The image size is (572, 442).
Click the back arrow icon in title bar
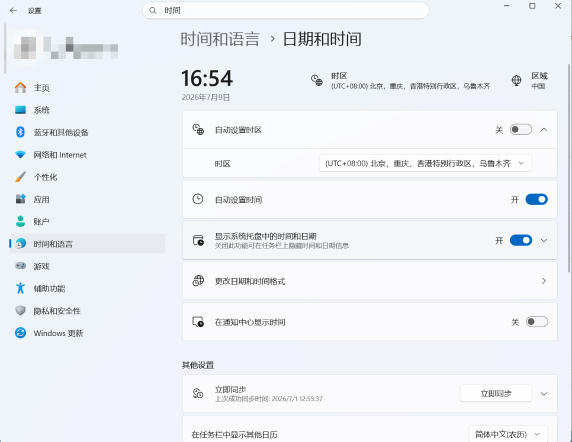[x=13, y=11]
